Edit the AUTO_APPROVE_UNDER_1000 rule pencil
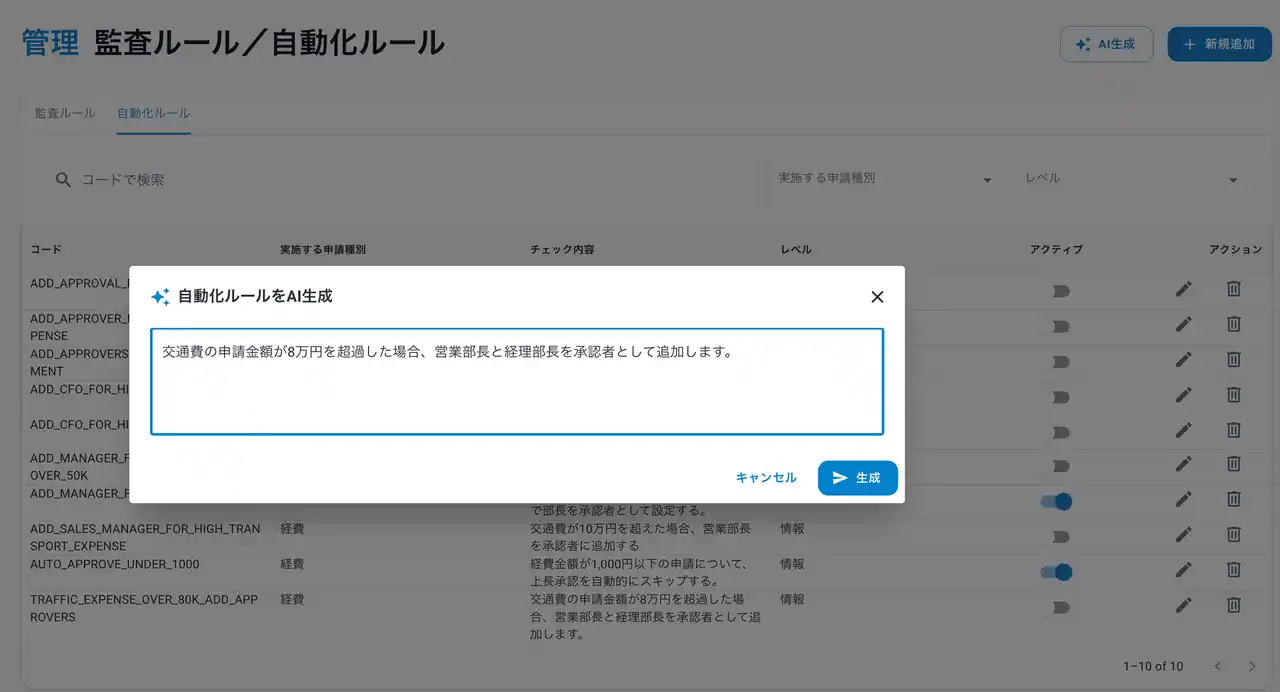 point(1184,569)
